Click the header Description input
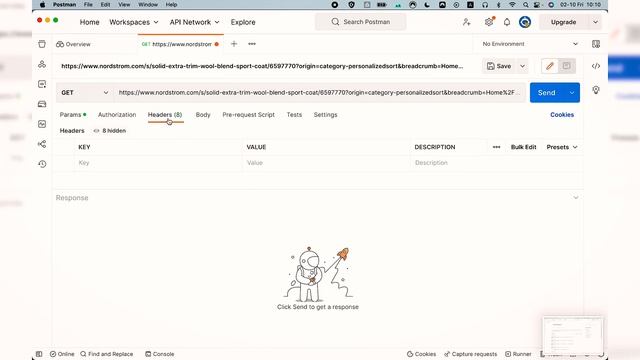The width and height of the screenshot is (640, 360). click(x=496, y=162)
